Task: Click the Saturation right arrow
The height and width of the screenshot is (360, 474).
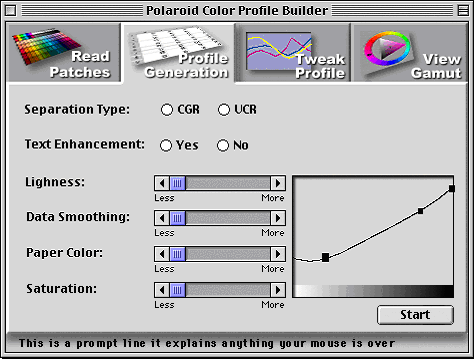Action: point(278,290)
